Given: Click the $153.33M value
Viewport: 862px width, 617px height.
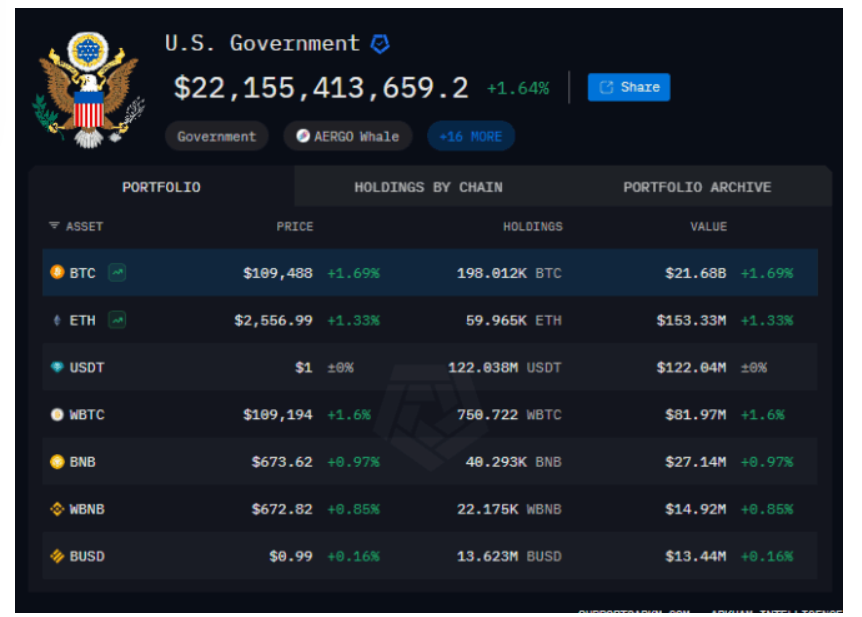Looking at the screenshot, I should [692, 321].
